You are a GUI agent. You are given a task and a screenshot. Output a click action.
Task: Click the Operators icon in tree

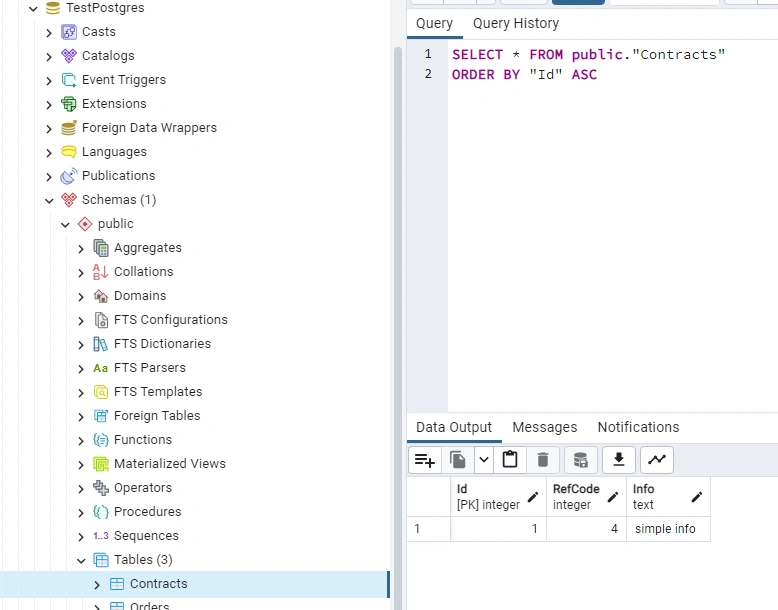[x=101, y=487]
